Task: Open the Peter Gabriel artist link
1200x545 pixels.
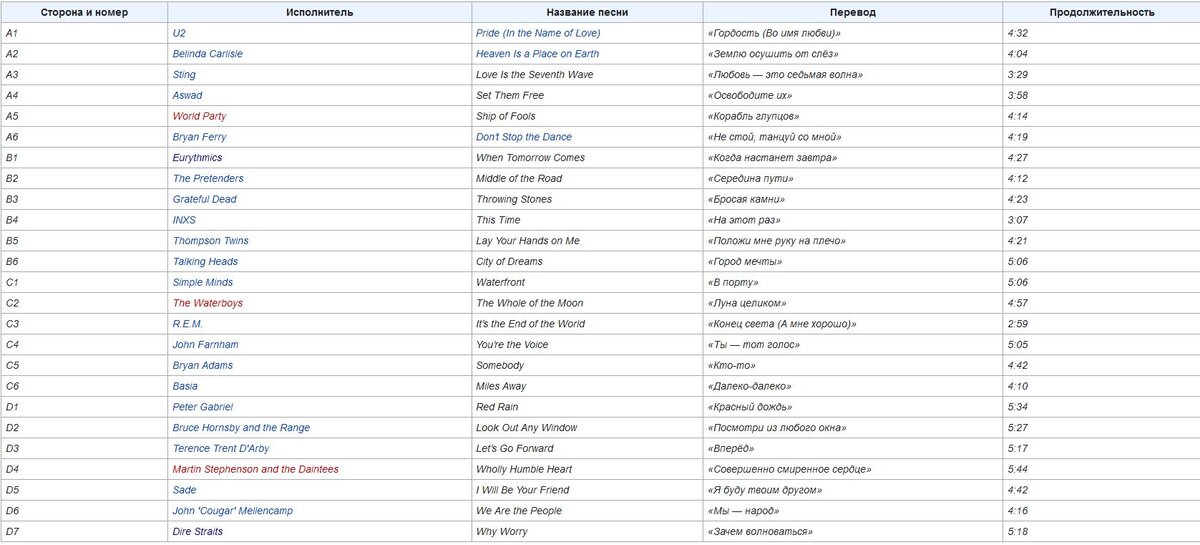Action: (x=203, y=407)
